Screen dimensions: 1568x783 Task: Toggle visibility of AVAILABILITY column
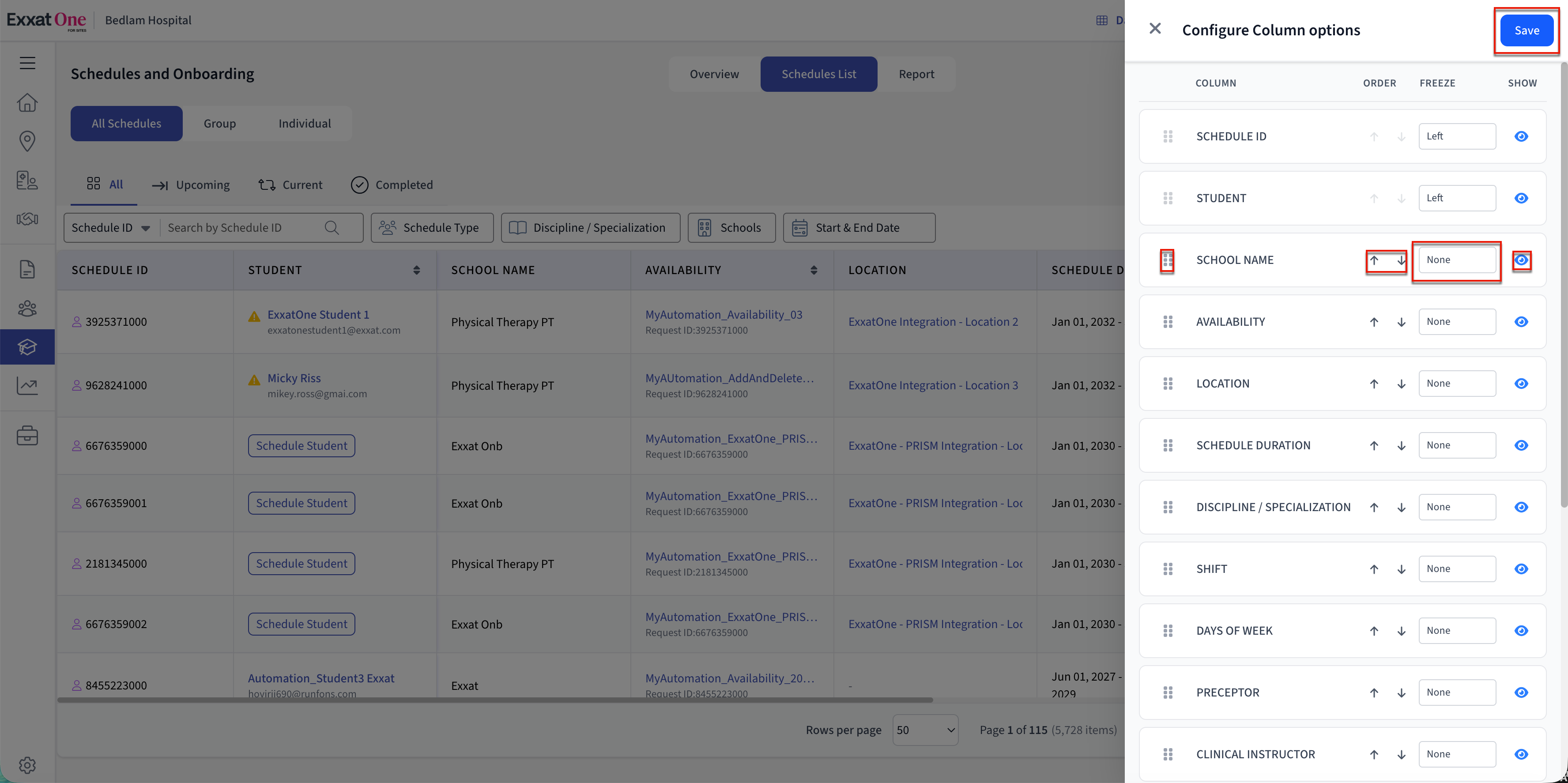pyautogui.click(x=1520, y=322)
